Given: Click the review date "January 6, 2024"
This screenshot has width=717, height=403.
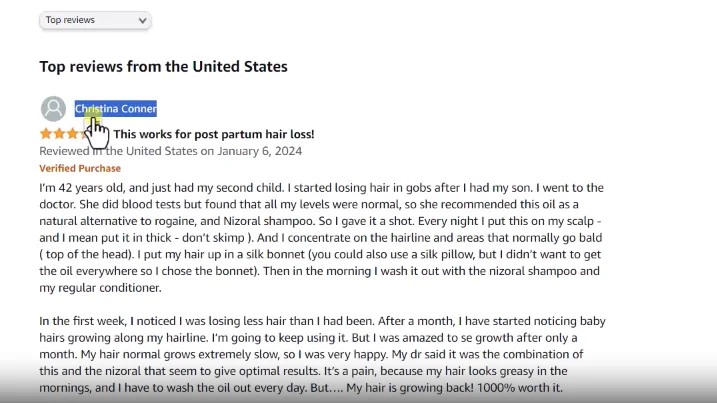Looking at the screenshot, I should (x=259, y=151).
